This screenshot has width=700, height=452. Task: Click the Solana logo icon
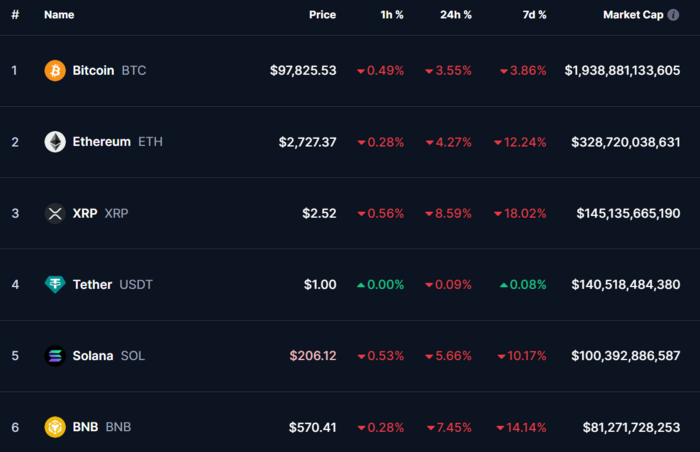[x=55, y=356]
